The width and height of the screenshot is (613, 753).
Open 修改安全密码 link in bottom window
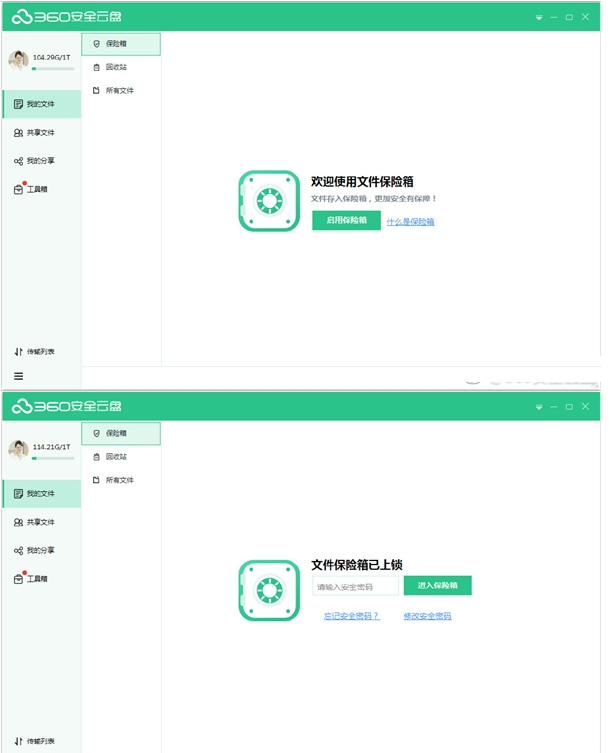coord(427,616)
